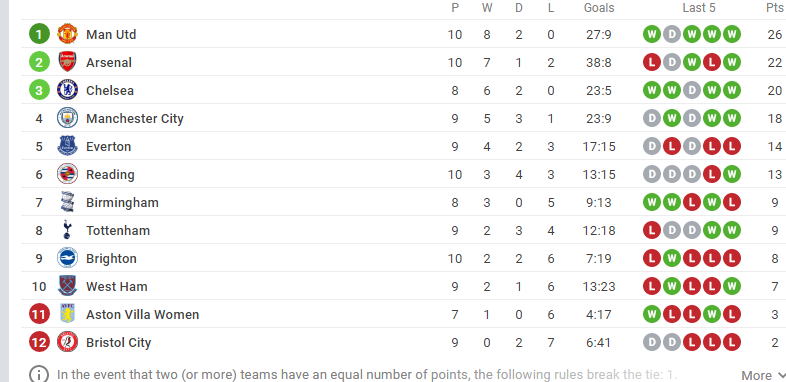Viewport: 786px width, 382px height.
Task: Open the Aston Villa Women team link
Action: pos(142,315)
